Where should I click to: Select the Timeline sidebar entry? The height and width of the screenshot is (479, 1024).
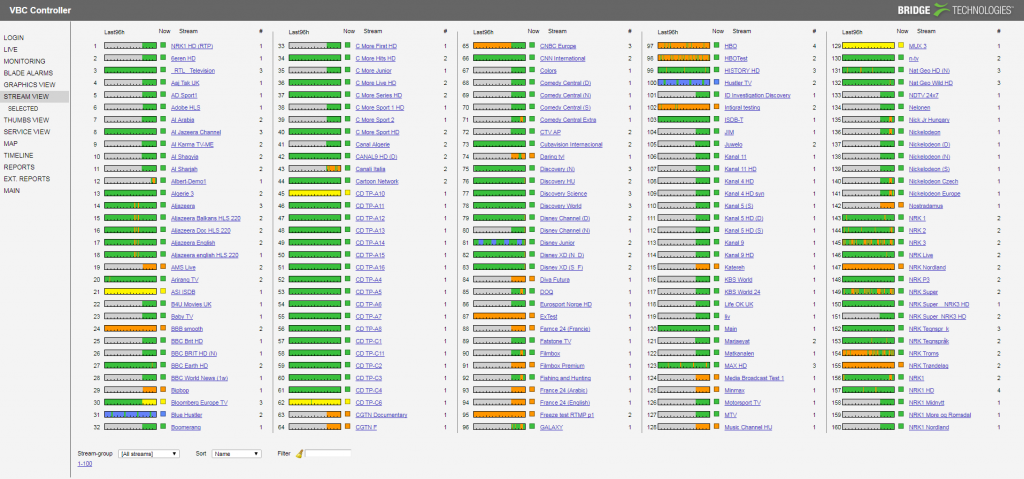17,155
